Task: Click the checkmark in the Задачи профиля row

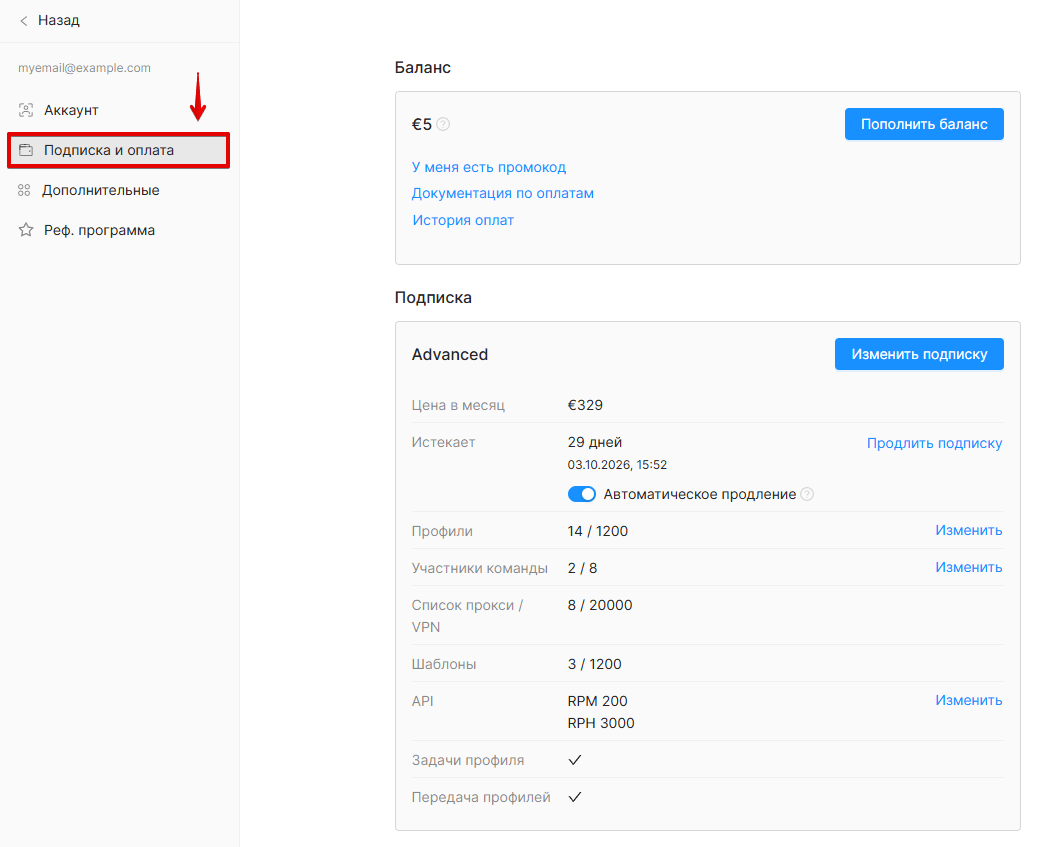Action: 575,760
